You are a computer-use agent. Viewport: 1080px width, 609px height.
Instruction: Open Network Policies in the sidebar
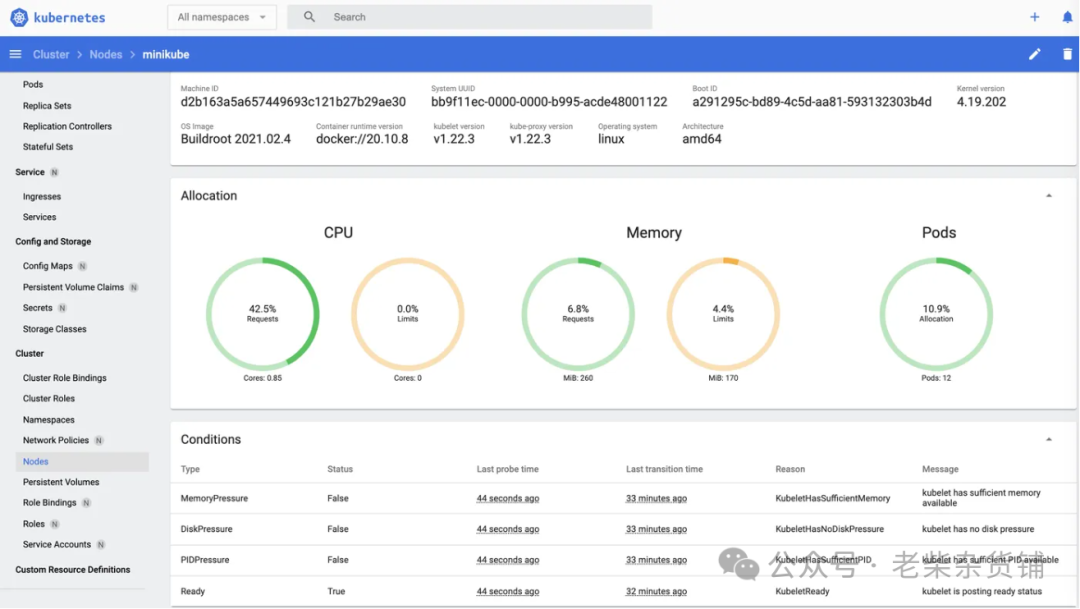point(56,440)
